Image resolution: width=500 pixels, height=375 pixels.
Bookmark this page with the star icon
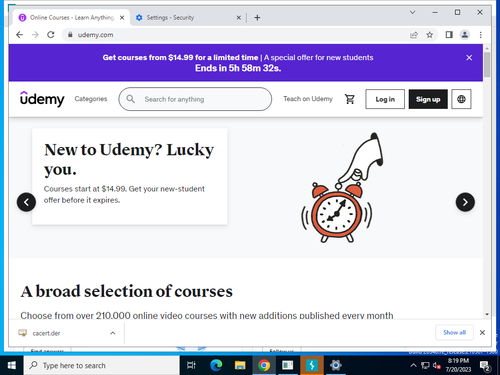[x=430, y=35]
